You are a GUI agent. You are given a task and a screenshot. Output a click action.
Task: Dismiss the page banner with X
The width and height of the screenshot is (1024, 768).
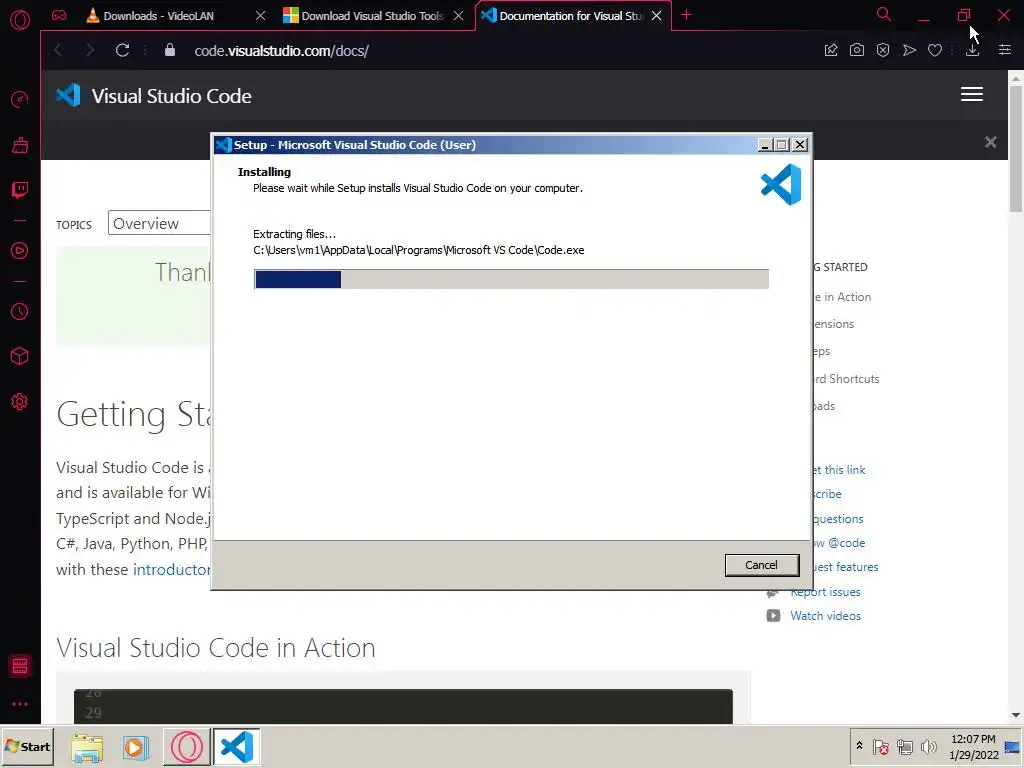pyautogui.click(x=991, y=142)
